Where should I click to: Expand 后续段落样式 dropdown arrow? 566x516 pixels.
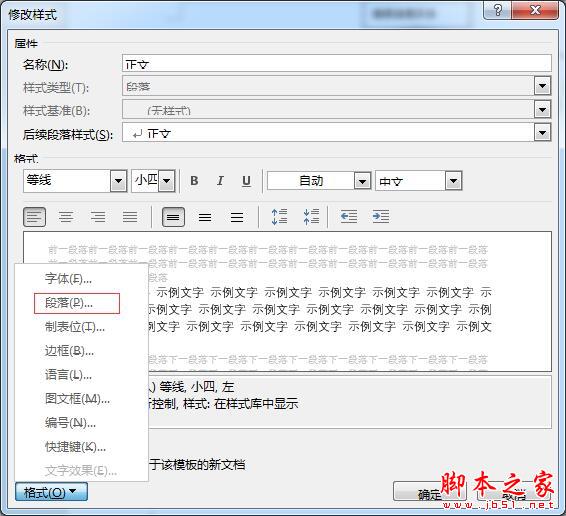click(542, 133)
